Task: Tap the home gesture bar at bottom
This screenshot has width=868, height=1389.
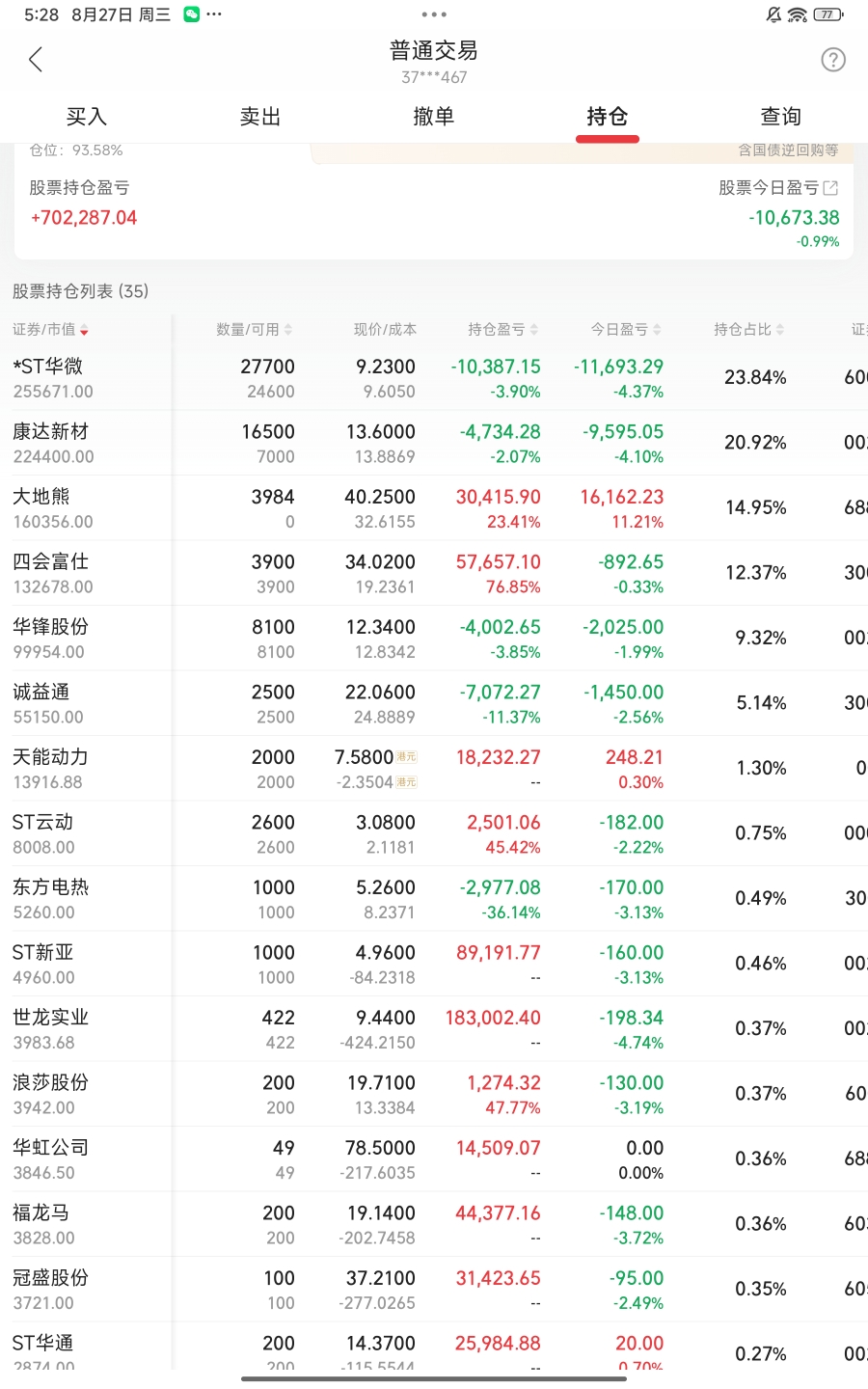Action: pyautogui.click(x=434, y=1379)
